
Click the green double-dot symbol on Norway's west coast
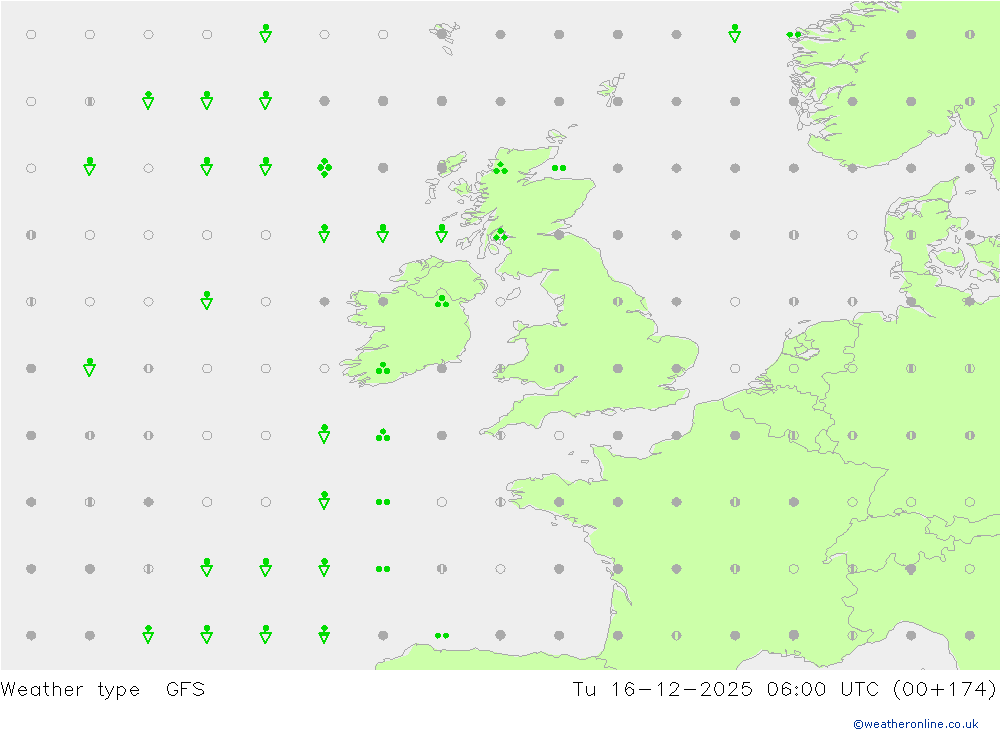[x=793, y=34]
